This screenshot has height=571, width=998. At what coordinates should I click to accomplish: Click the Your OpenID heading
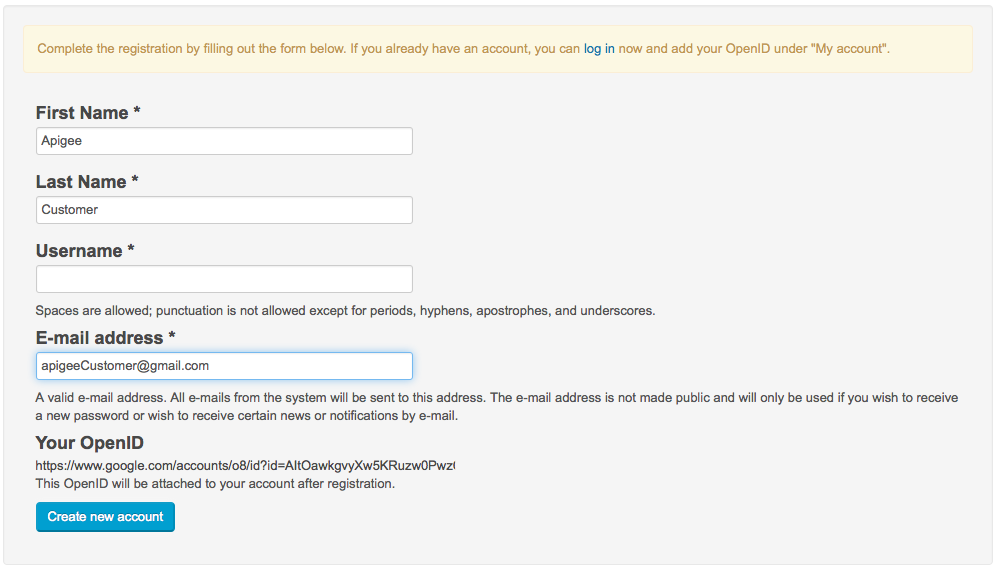tap(90, 443)
